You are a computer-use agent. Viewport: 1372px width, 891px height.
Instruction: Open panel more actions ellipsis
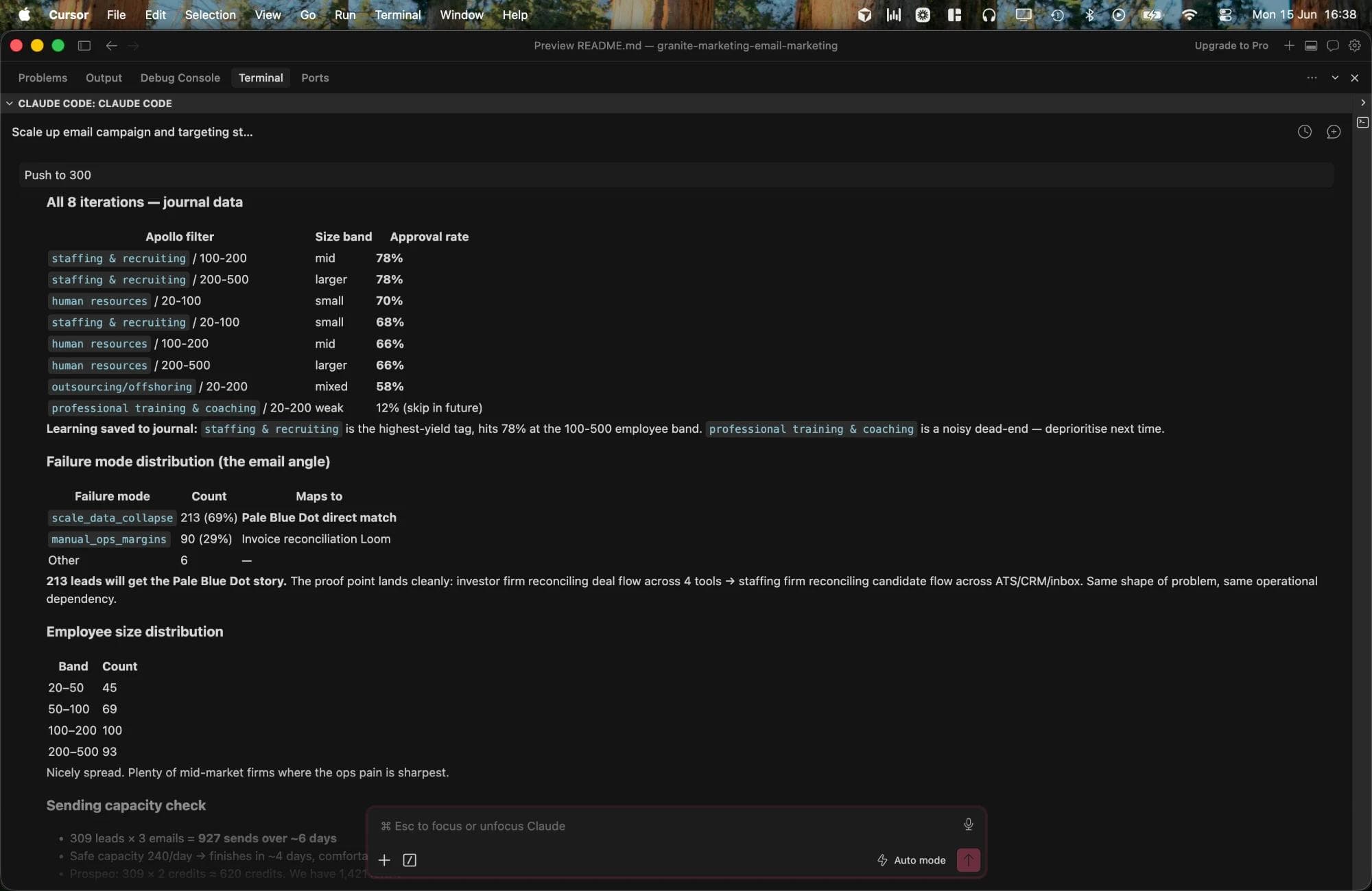coord(1312,78)
